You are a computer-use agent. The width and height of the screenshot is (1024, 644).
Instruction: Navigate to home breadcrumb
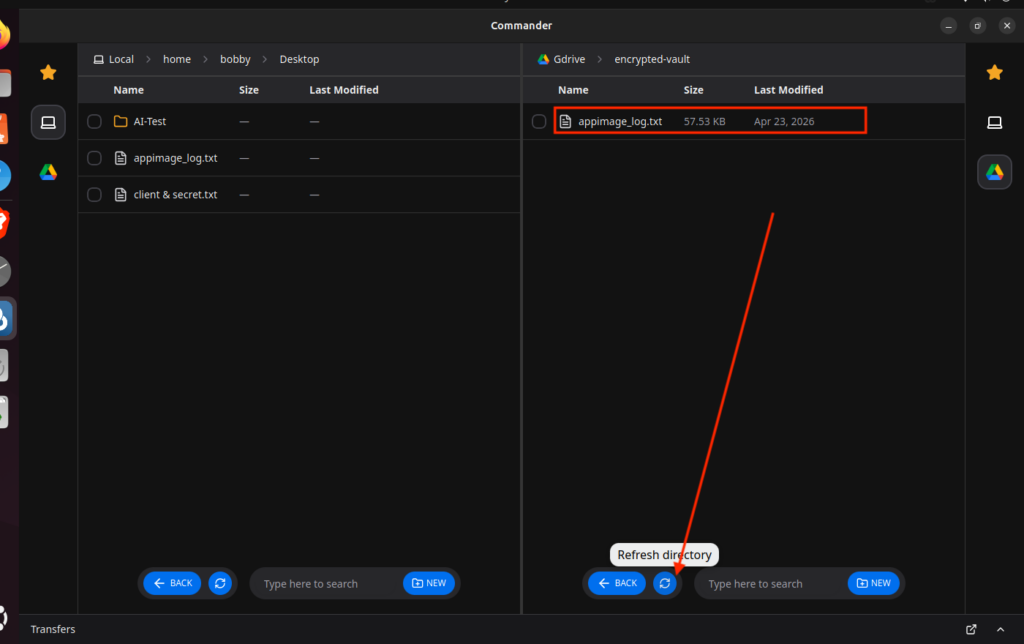(177, 59)
